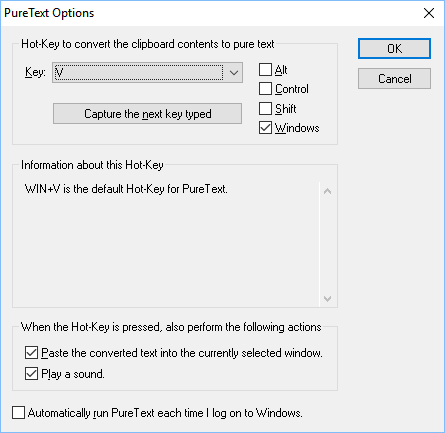Screen dimensions: 445x433
Task: Click the info box scroll up arrow
Action: click(328, 191)
